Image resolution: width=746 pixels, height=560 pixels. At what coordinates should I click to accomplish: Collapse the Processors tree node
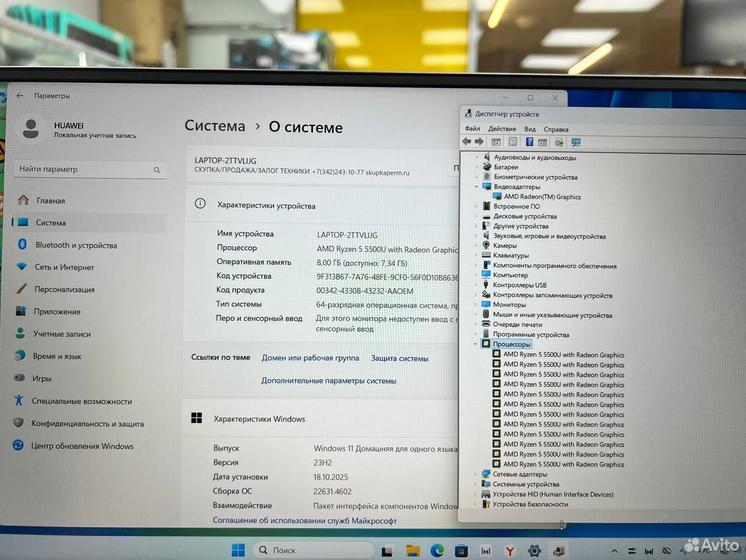[476, 344]
